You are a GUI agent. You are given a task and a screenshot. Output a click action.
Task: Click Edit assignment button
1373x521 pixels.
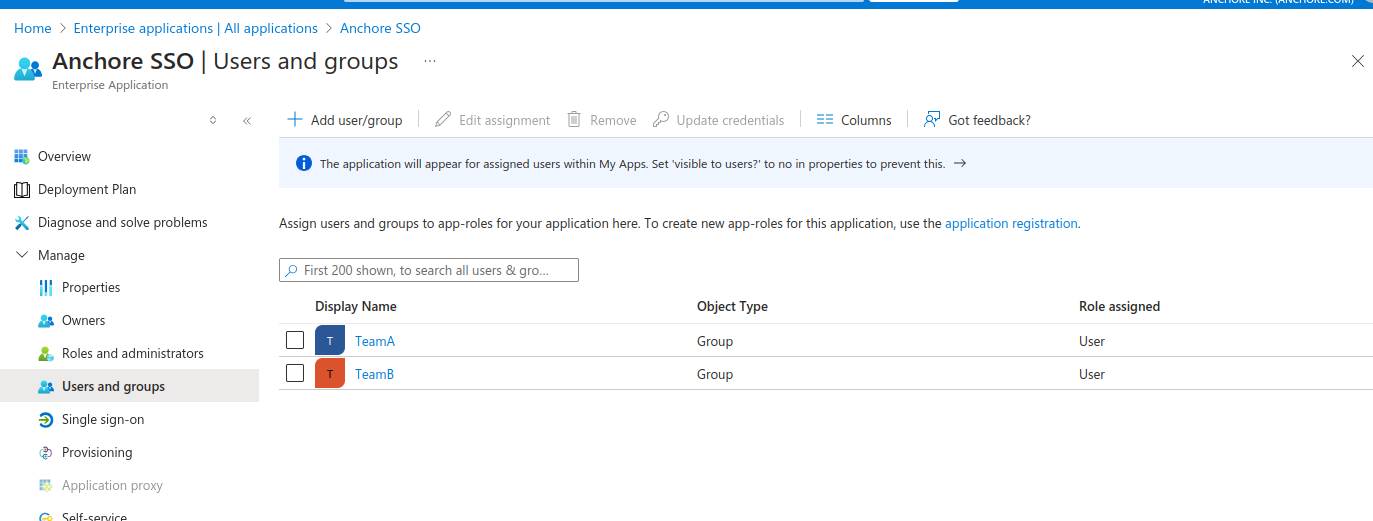point(493,120)
